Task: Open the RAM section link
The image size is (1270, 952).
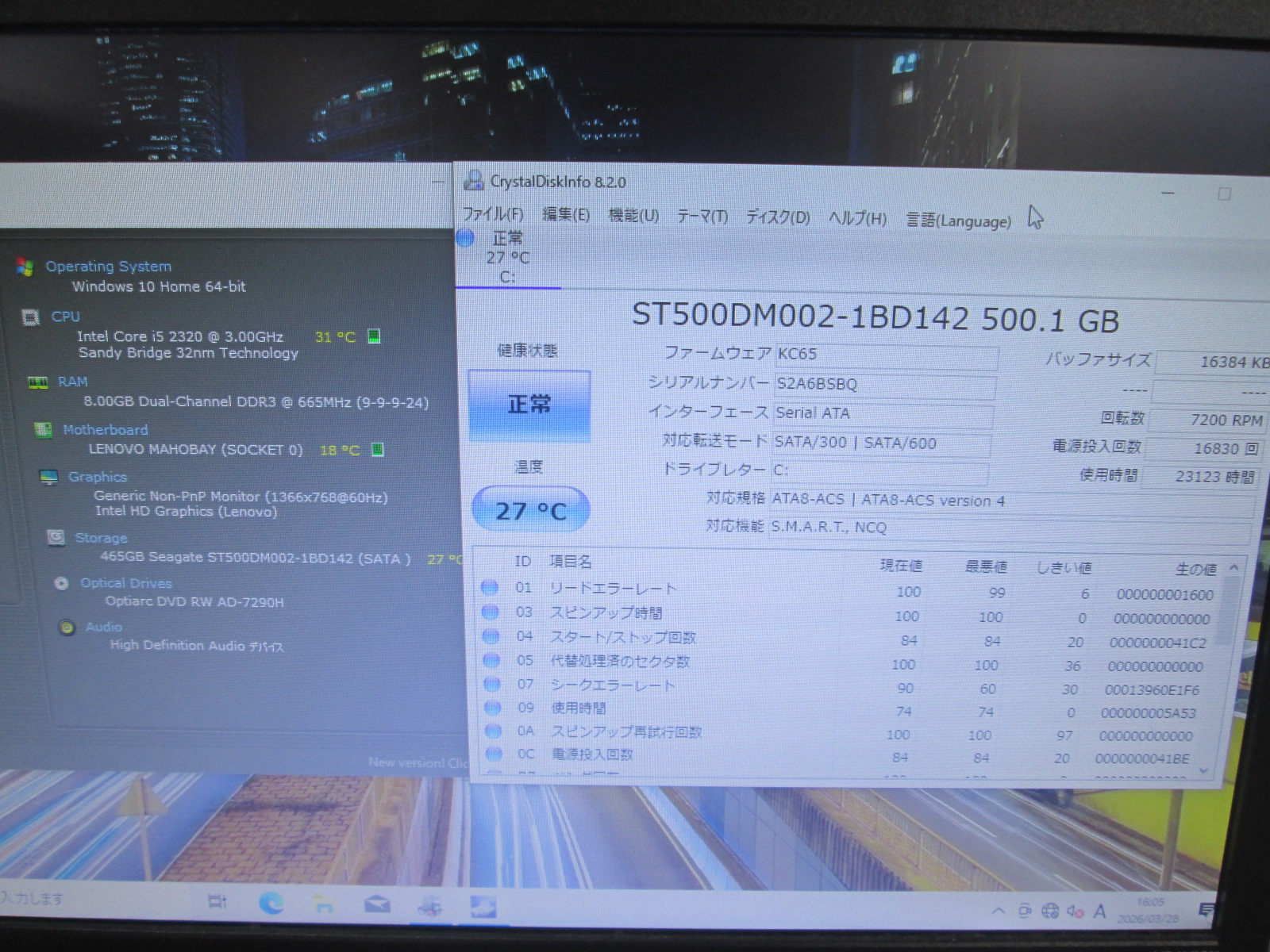Action: [72, 382]
